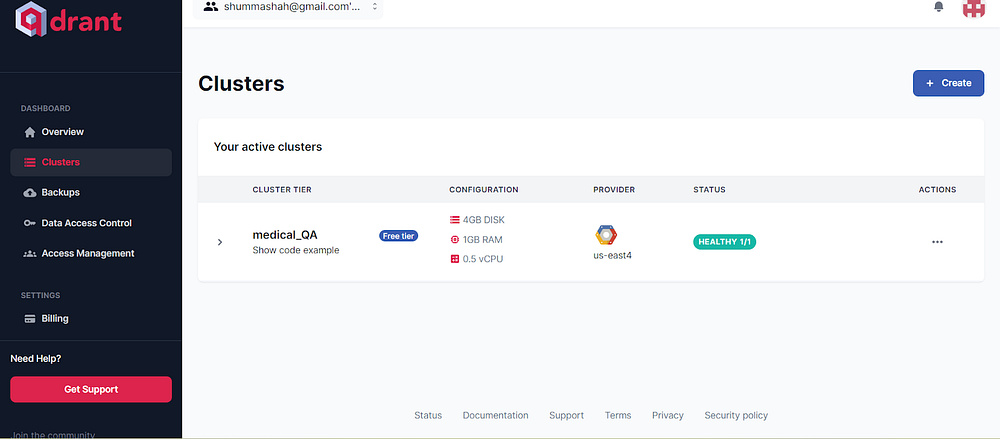Open Show code example link
The height and width of the screenshot is (439, 1000).
click(x=295, y=250)
